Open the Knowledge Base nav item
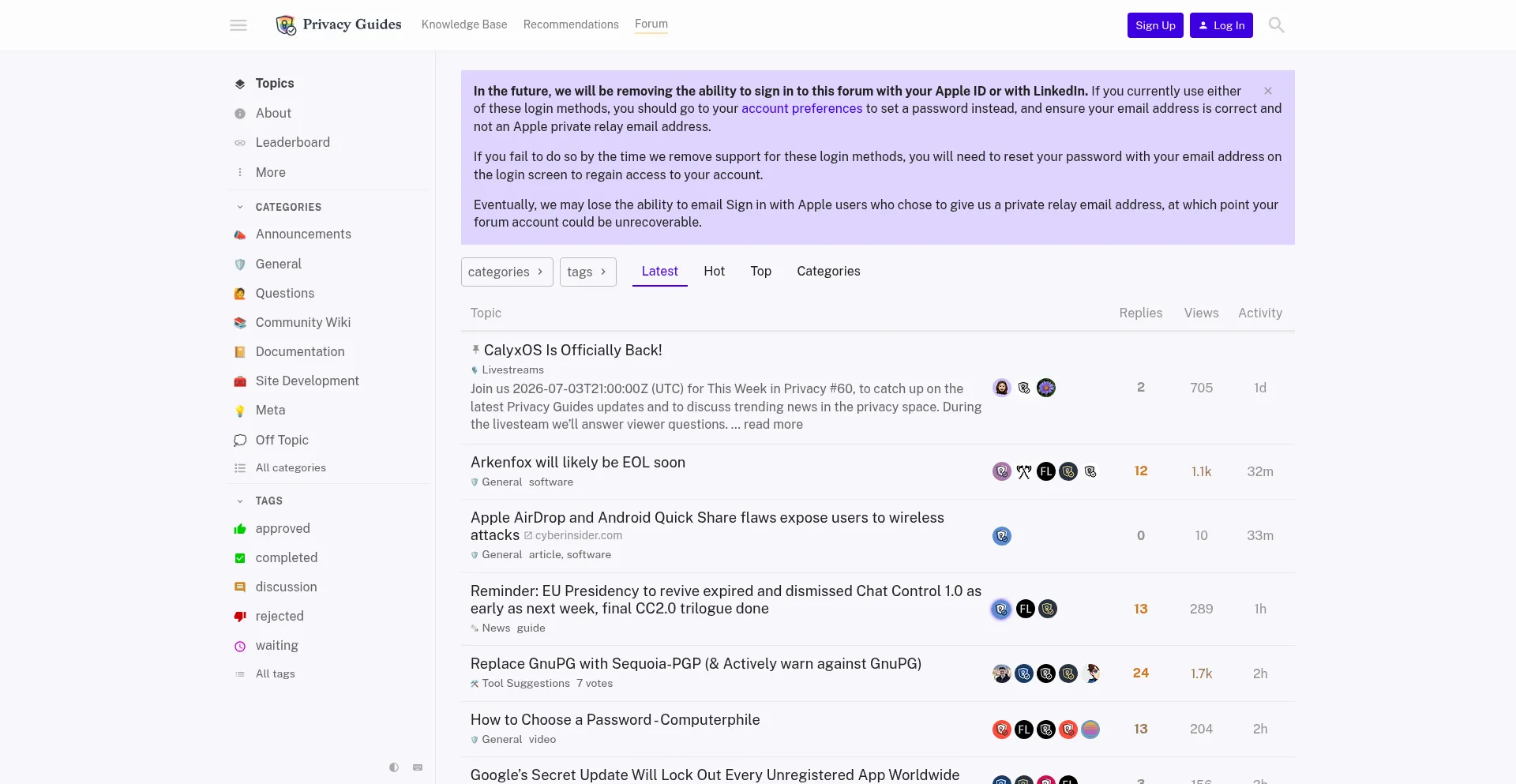The height and width of the screenshot is (784, 1516). (464, 24)
